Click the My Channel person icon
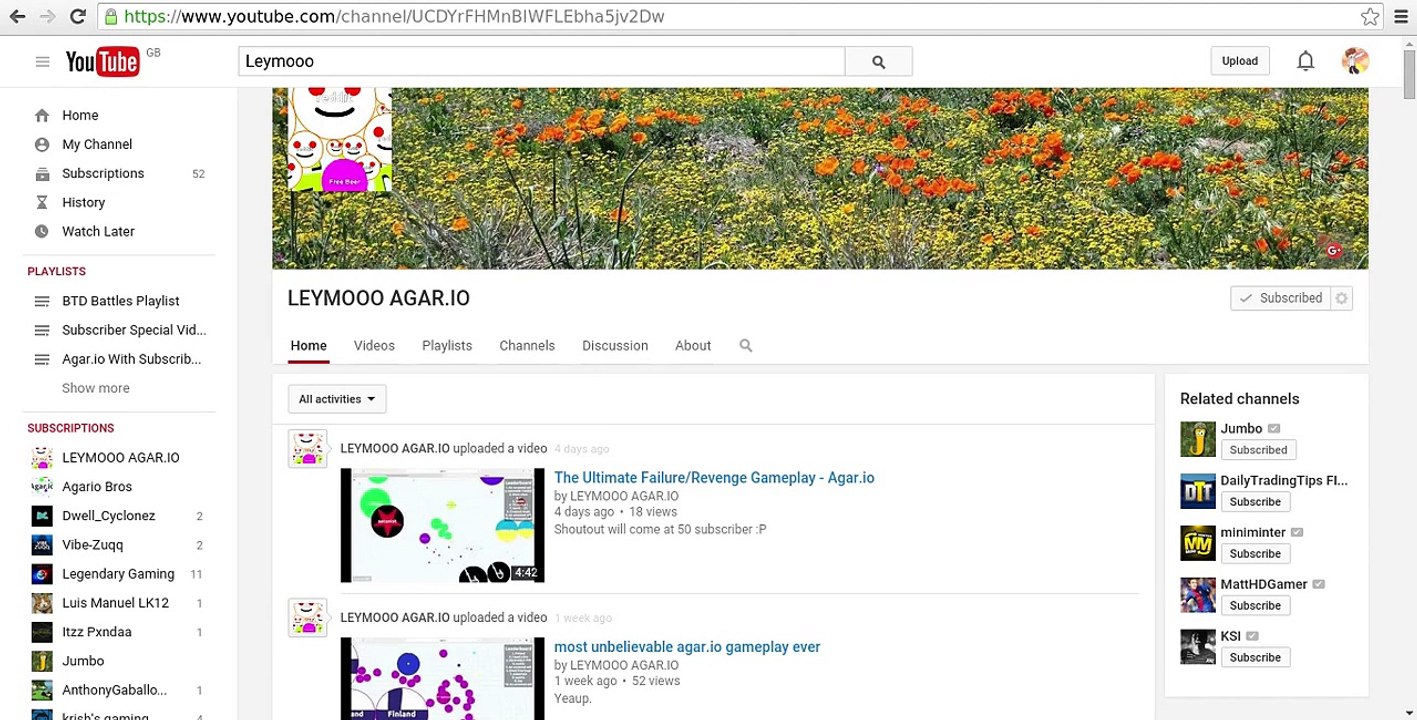The height and width of the screenshot is (720, 1417). point(42,144)
